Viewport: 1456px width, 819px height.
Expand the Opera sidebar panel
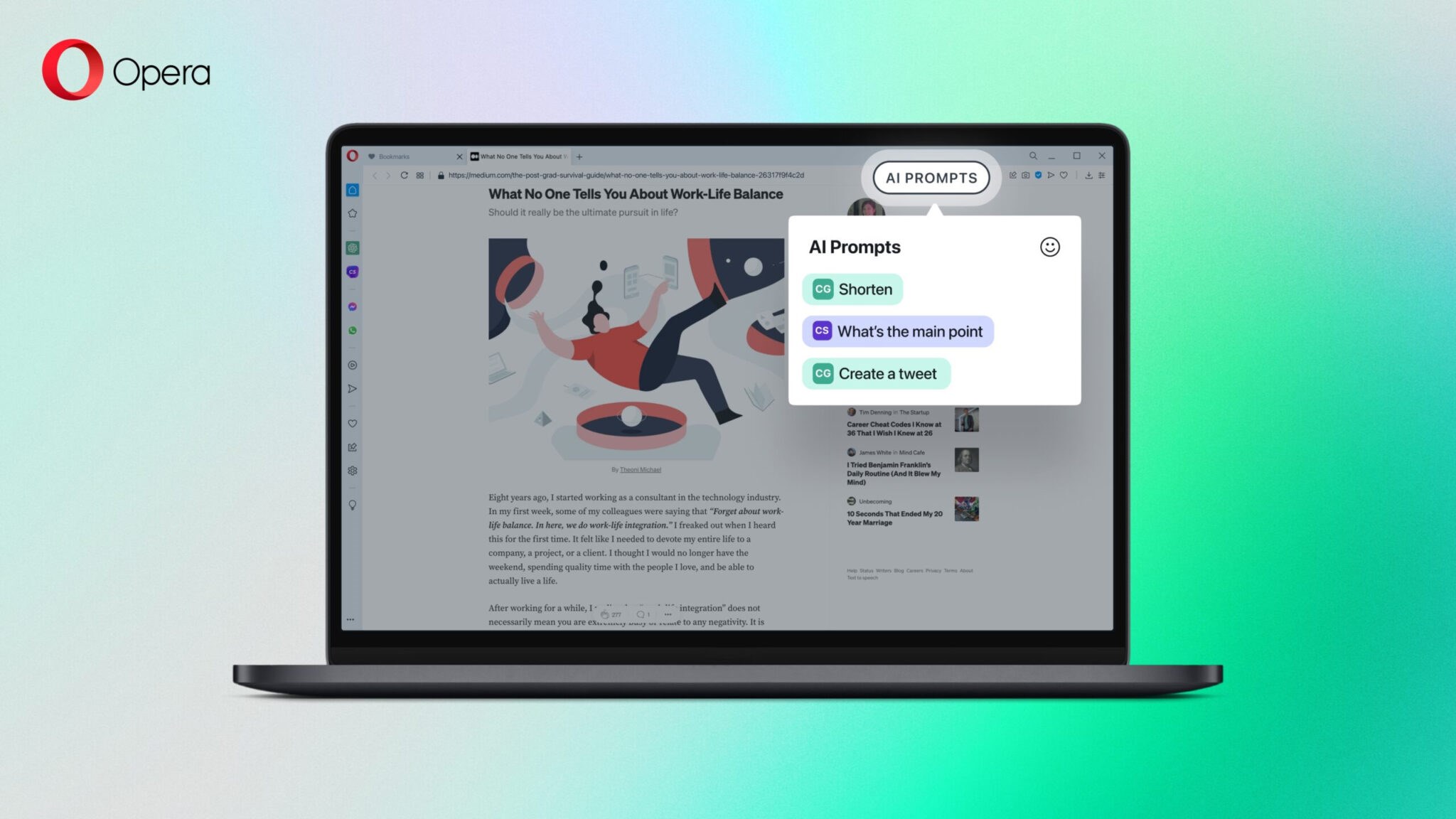(x=352, y=619)
